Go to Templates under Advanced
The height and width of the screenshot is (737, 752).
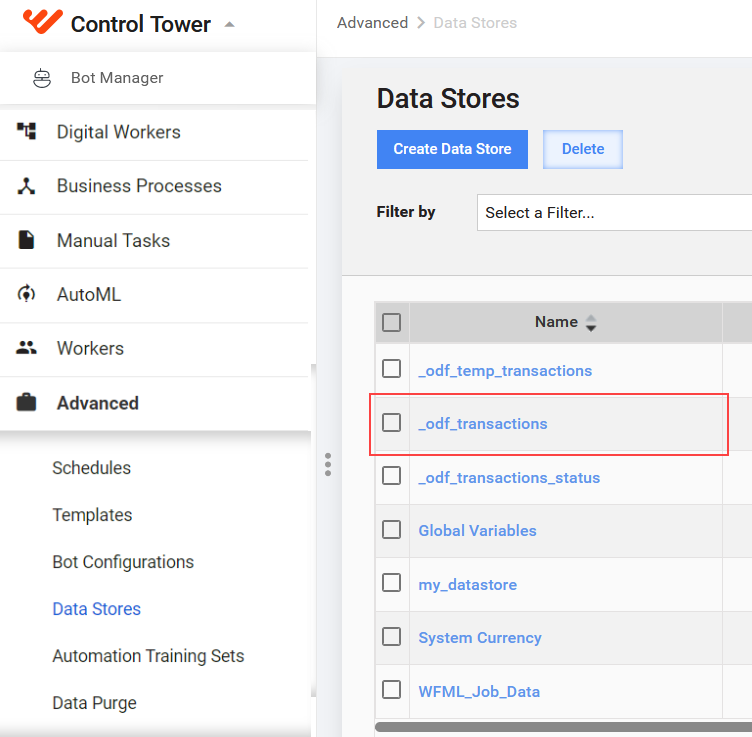click(x=92, y=515)
